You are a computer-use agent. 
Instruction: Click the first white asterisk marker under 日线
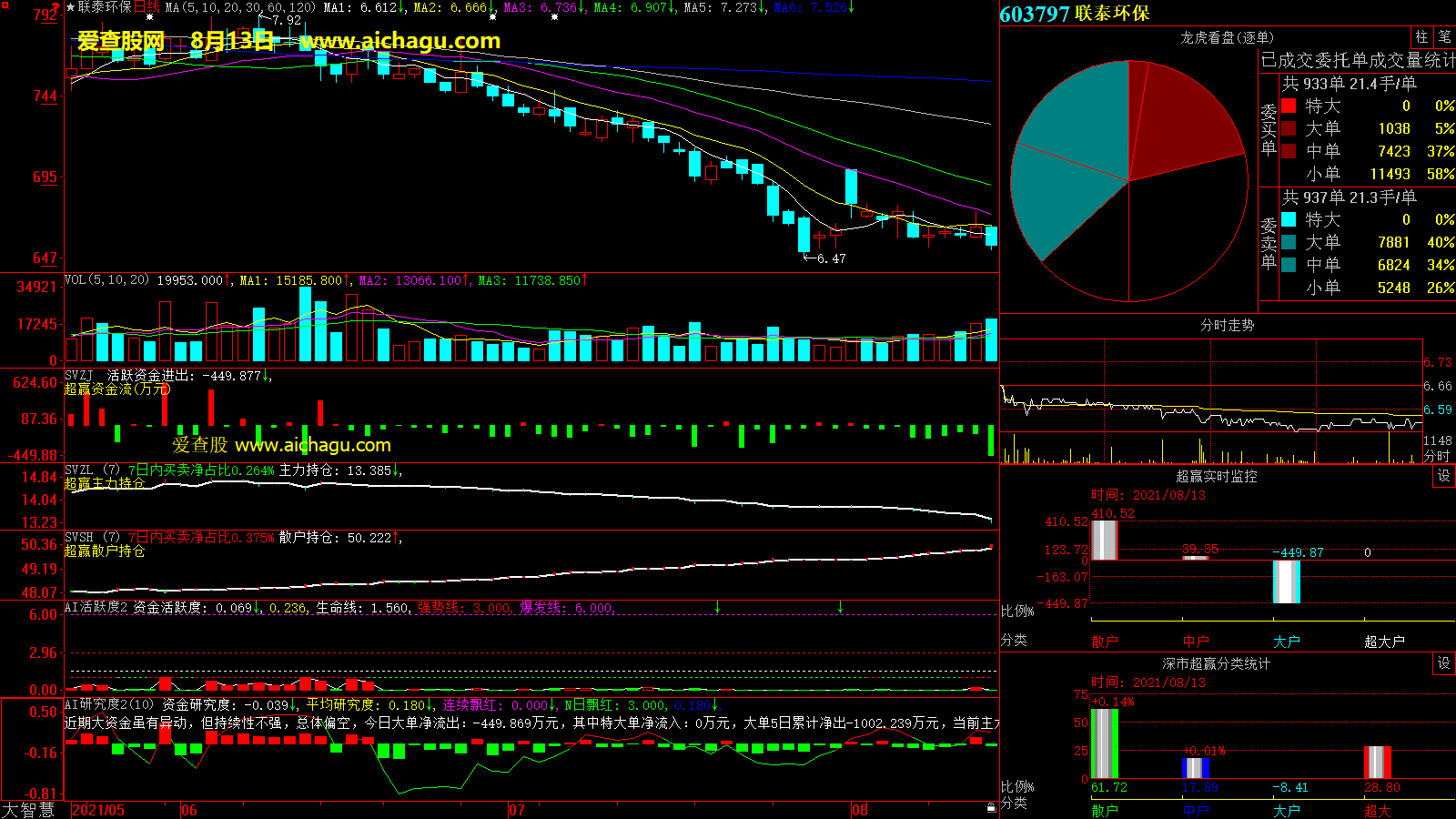(x=149, y=17)
